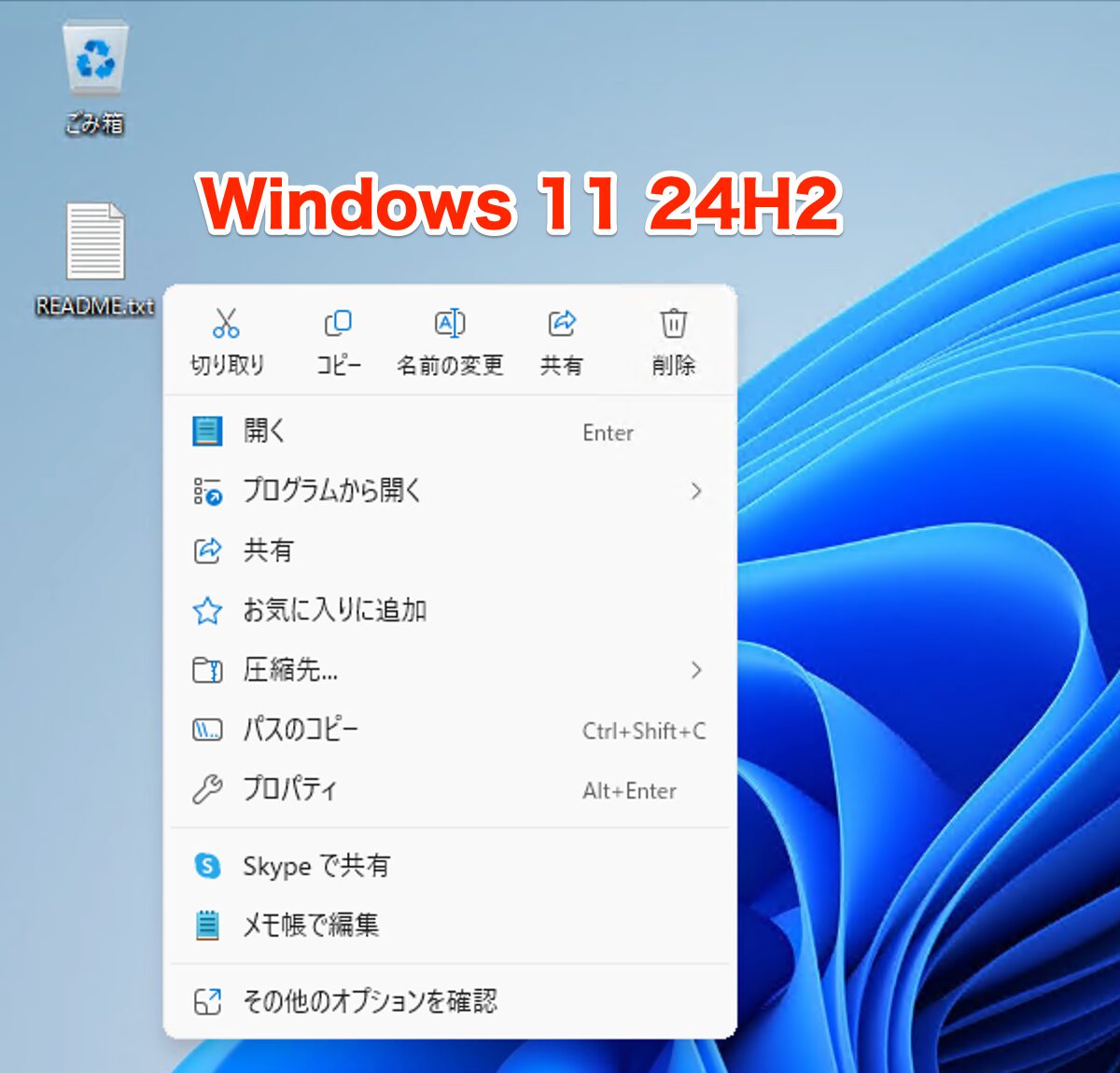Click the Share icon in the quick-action bar
This screenshot has width=1120, height=1073.
pyautogui.click(x=561, y=324)
